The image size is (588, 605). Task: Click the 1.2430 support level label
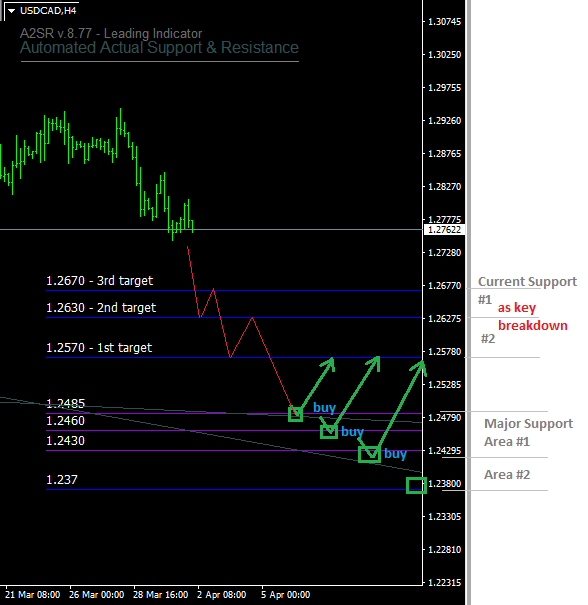point(66,441)
